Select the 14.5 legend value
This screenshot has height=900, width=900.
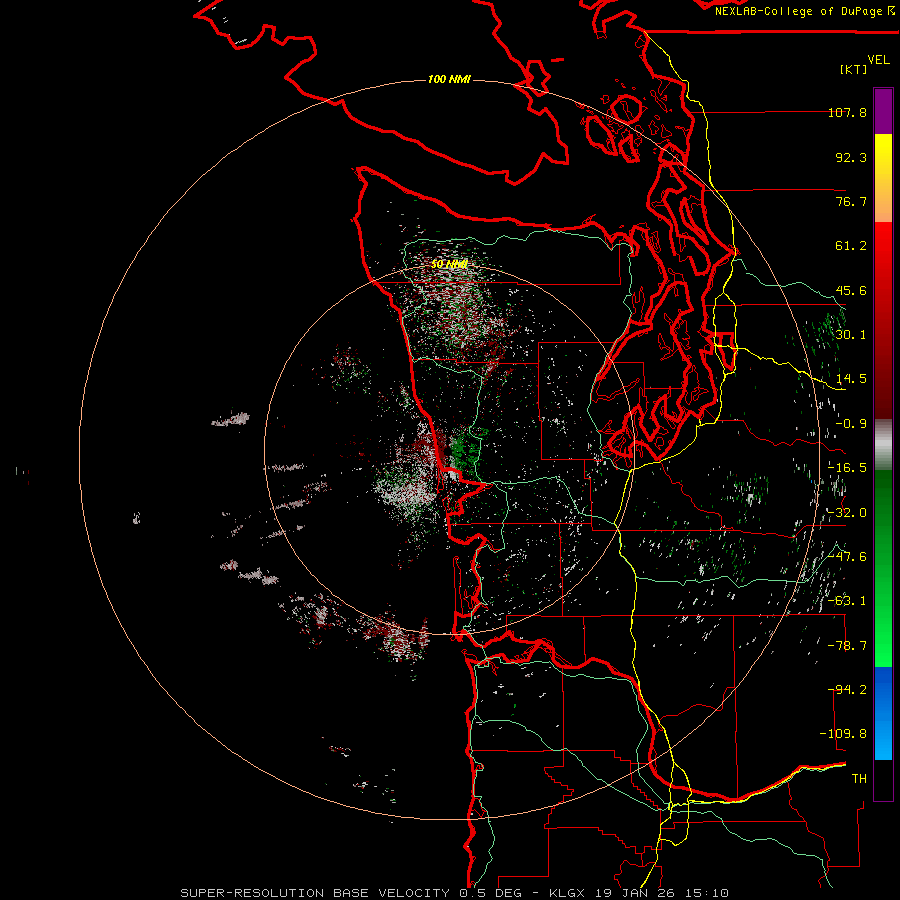pyautogui.click(x=851, y=379)
